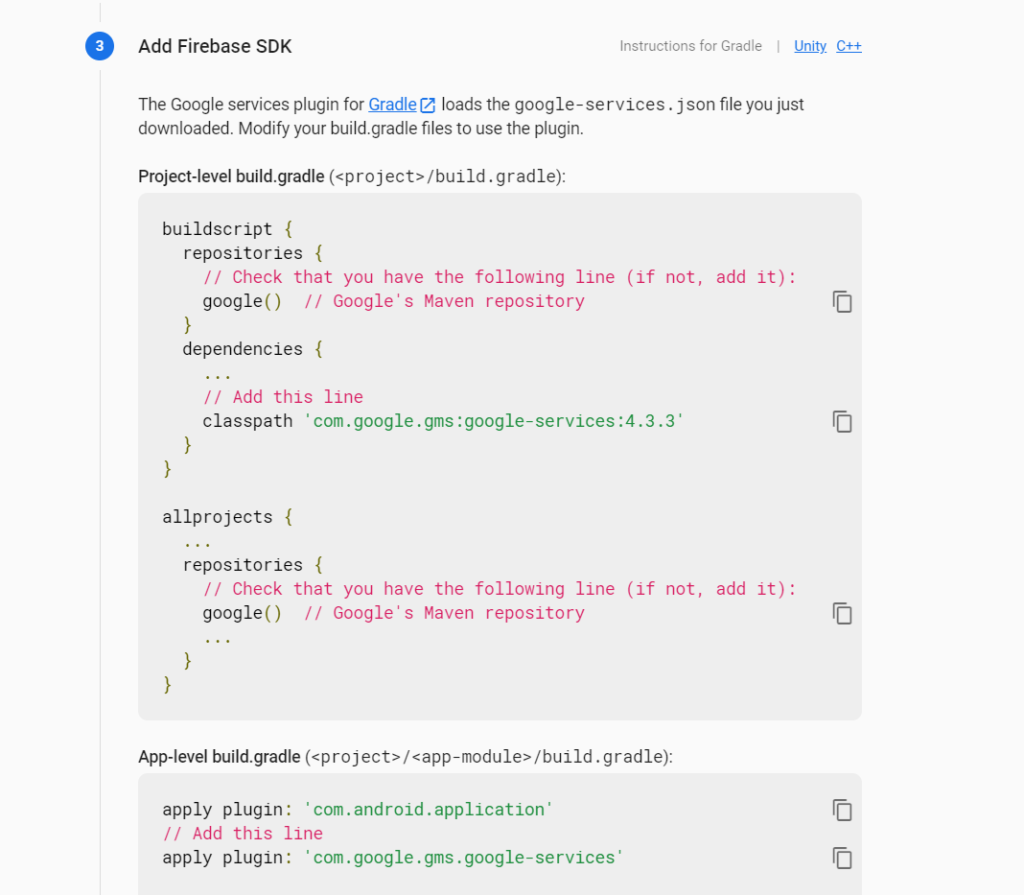Click "// Add this line" comment in app-level block
This screenshot has height=895, width=1024.
pos(243,834)
